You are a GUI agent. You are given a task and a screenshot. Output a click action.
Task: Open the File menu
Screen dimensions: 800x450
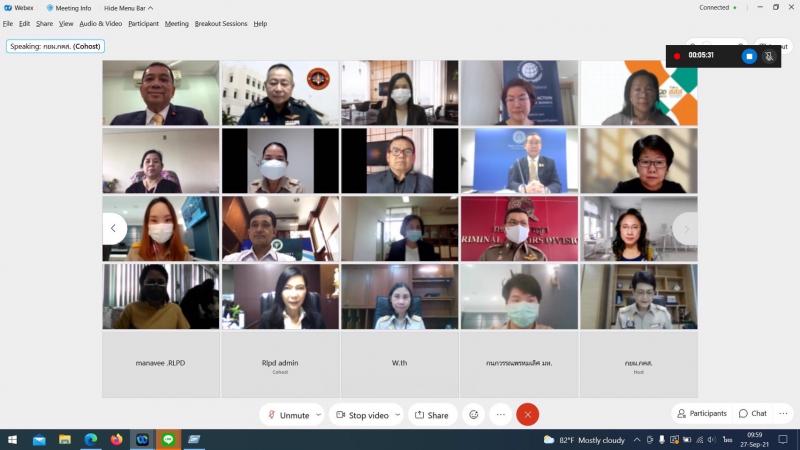point(8,23)
